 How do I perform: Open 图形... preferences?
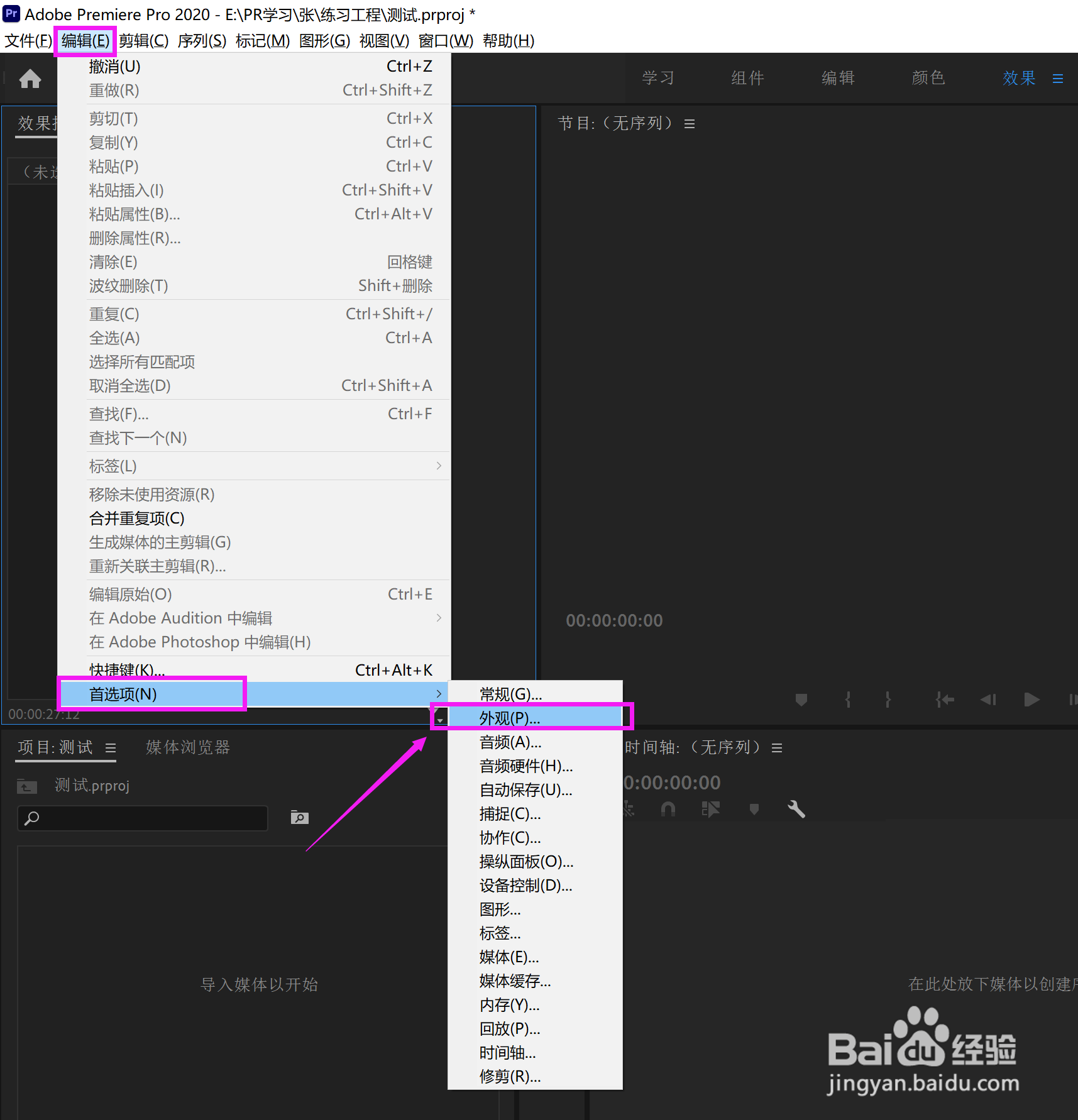click(535, 909)
